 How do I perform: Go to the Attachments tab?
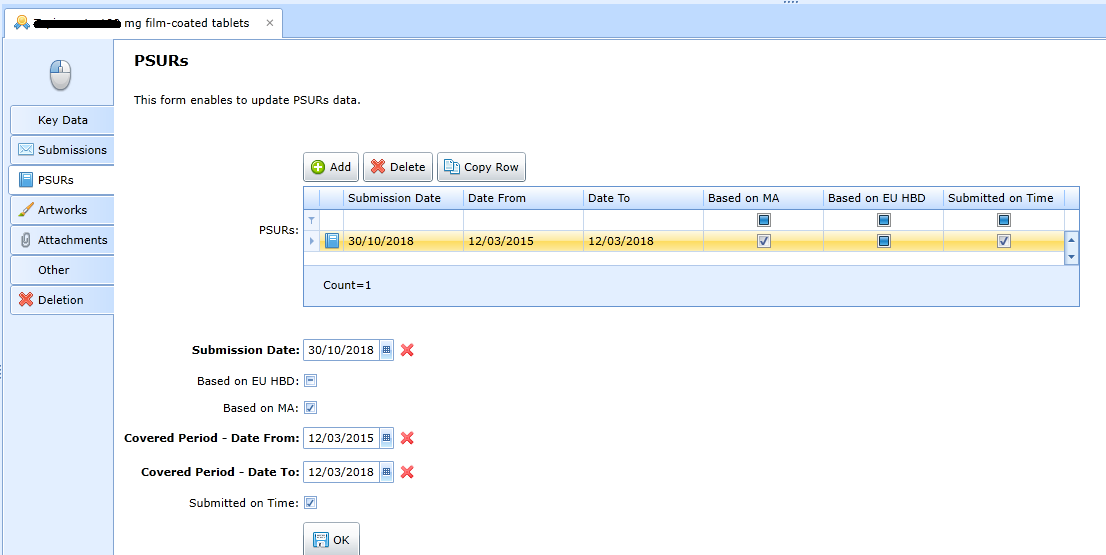(62, 240)
